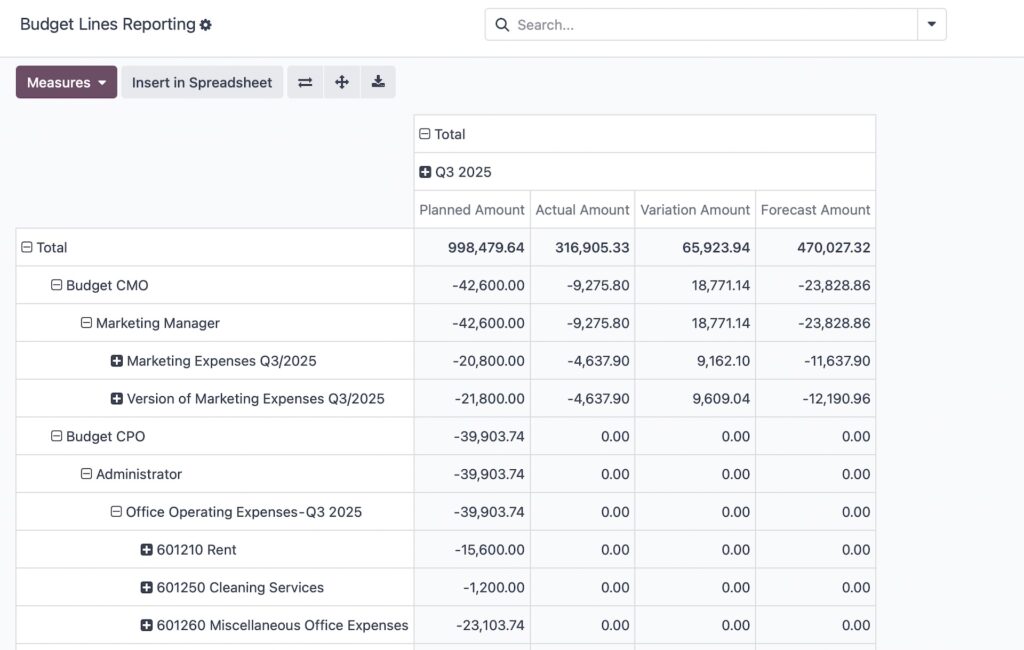Open the Measures dropdown menu
Viewport: 1024px width, 650px height.
coord(66,82)
